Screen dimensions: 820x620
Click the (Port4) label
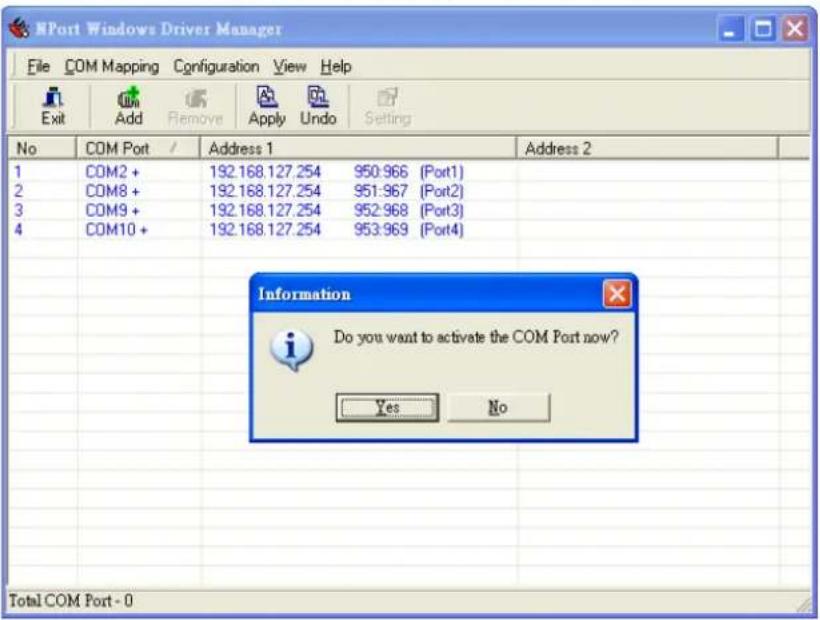coord(442,229)
